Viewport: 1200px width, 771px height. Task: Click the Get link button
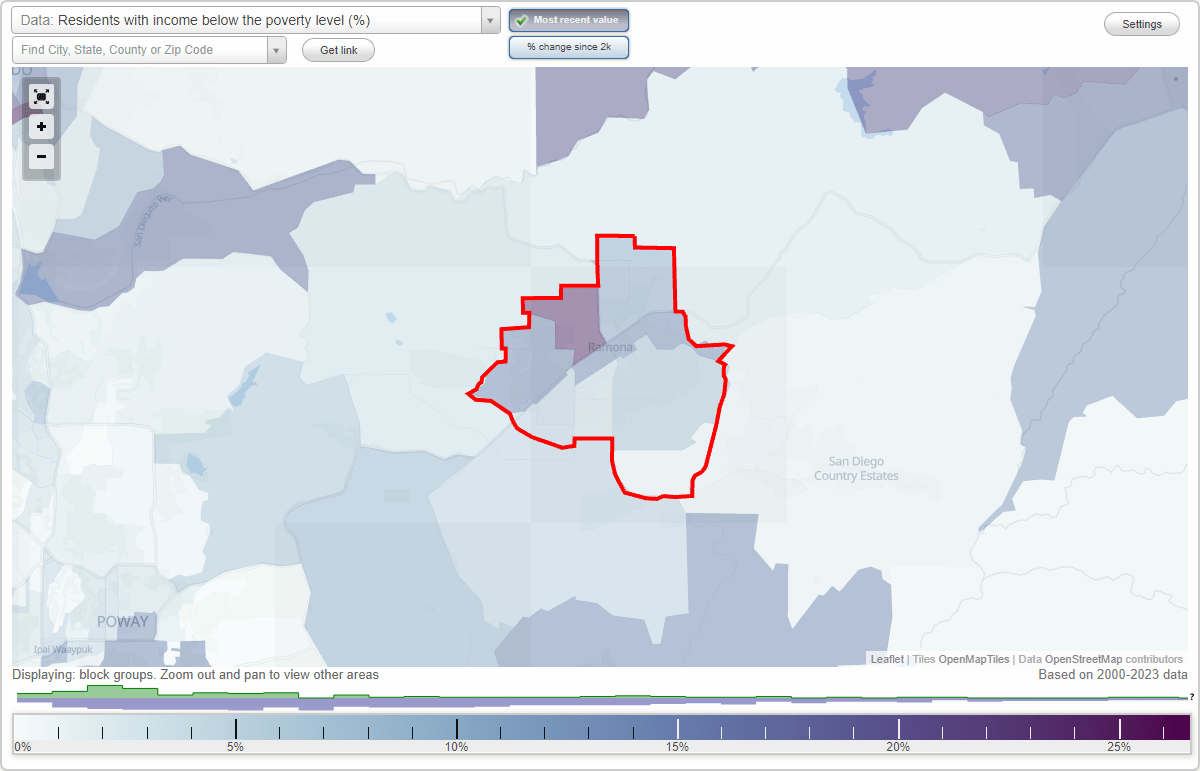point(338,49)
